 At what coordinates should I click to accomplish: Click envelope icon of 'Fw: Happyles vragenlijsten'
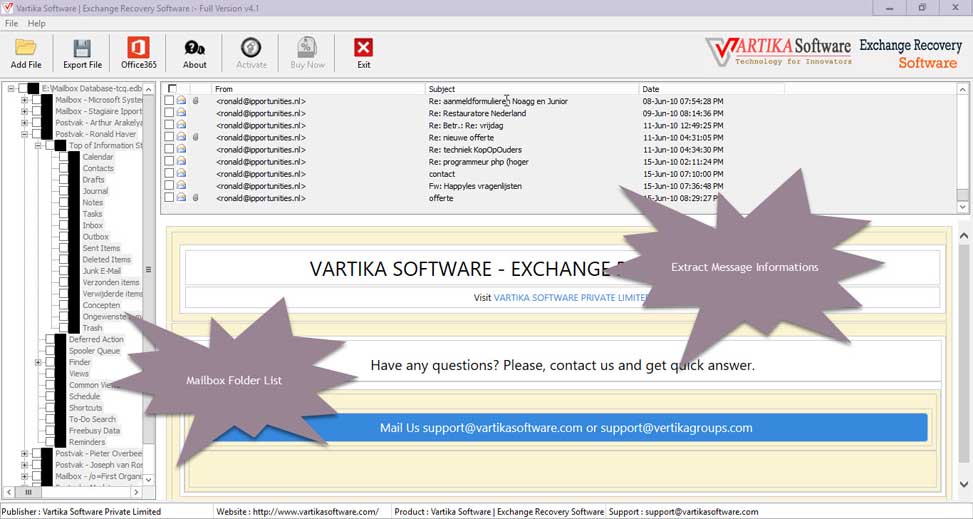181,186
